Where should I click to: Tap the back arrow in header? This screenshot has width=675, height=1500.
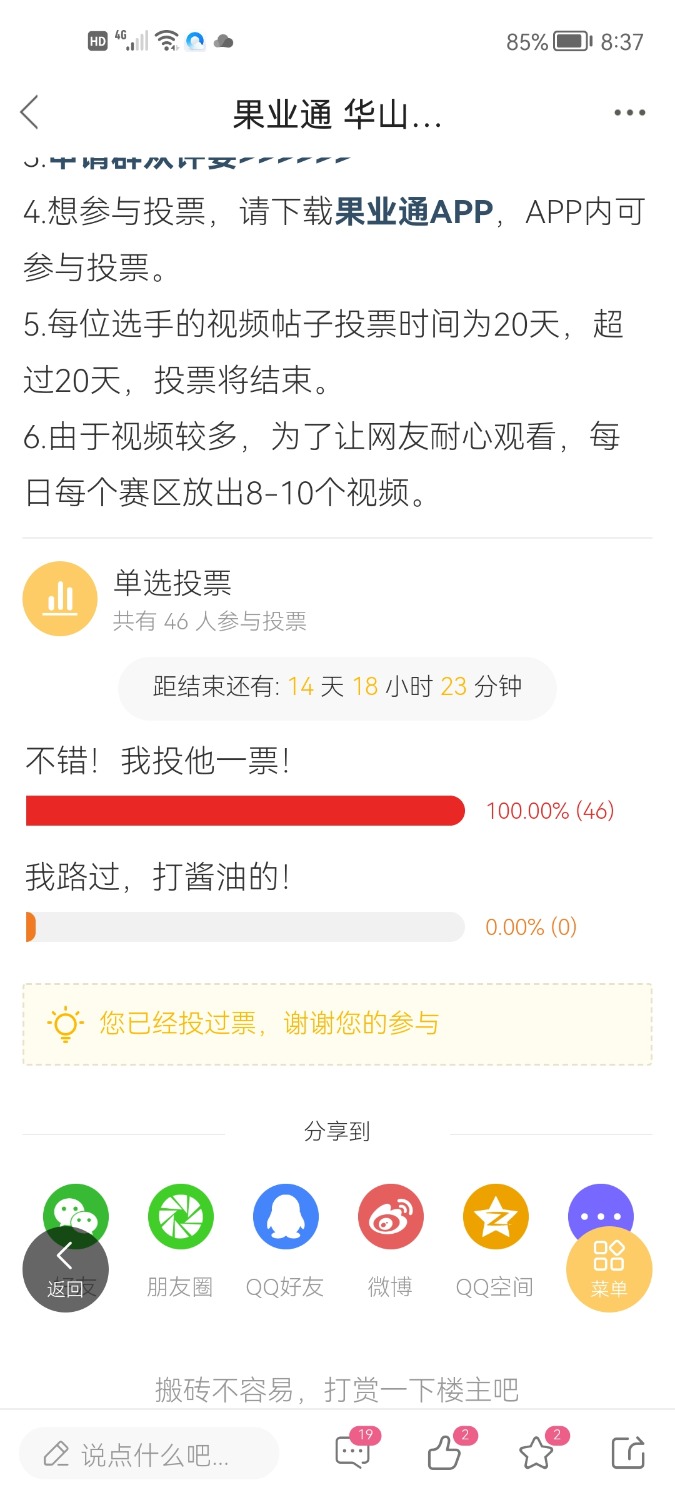[x=30, y=113]
